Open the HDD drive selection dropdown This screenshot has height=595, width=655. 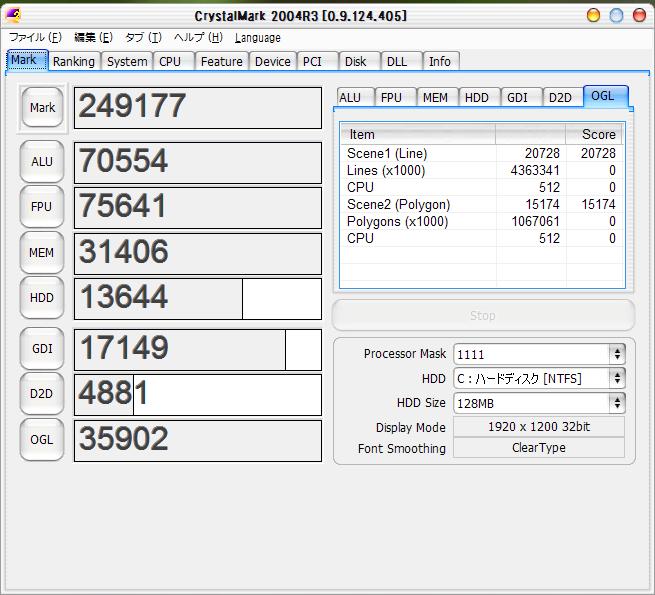click(x=539, y=379)
